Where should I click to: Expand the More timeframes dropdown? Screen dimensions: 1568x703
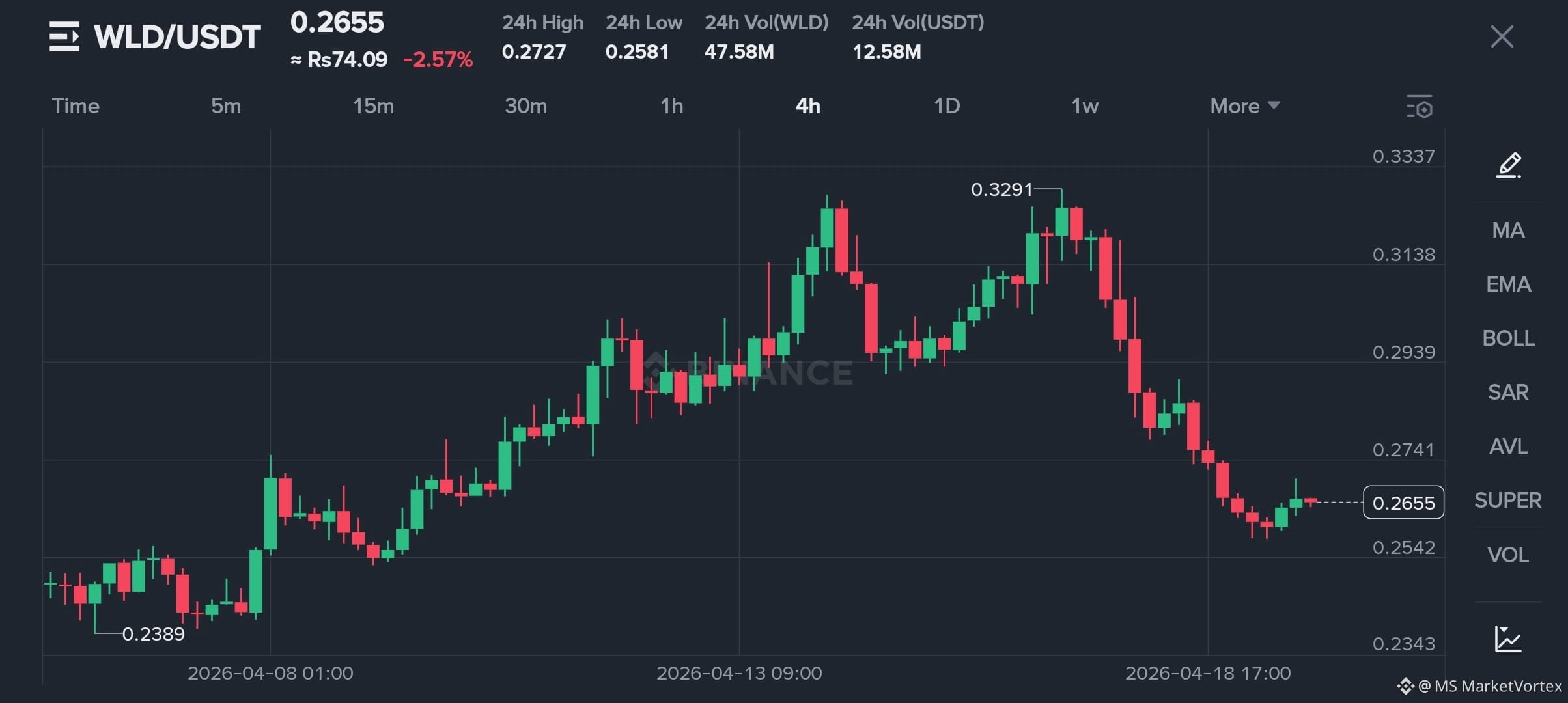(1245, 106)
